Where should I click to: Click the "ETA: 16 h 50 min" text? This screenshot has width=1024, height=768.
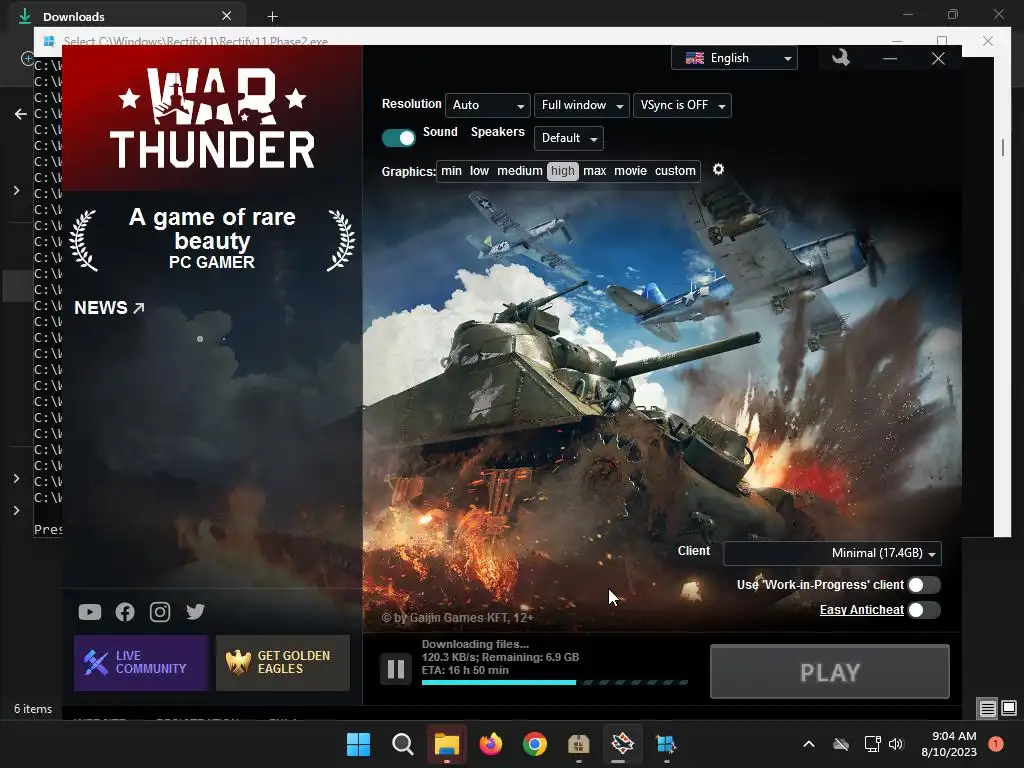(x=465, y=670)
